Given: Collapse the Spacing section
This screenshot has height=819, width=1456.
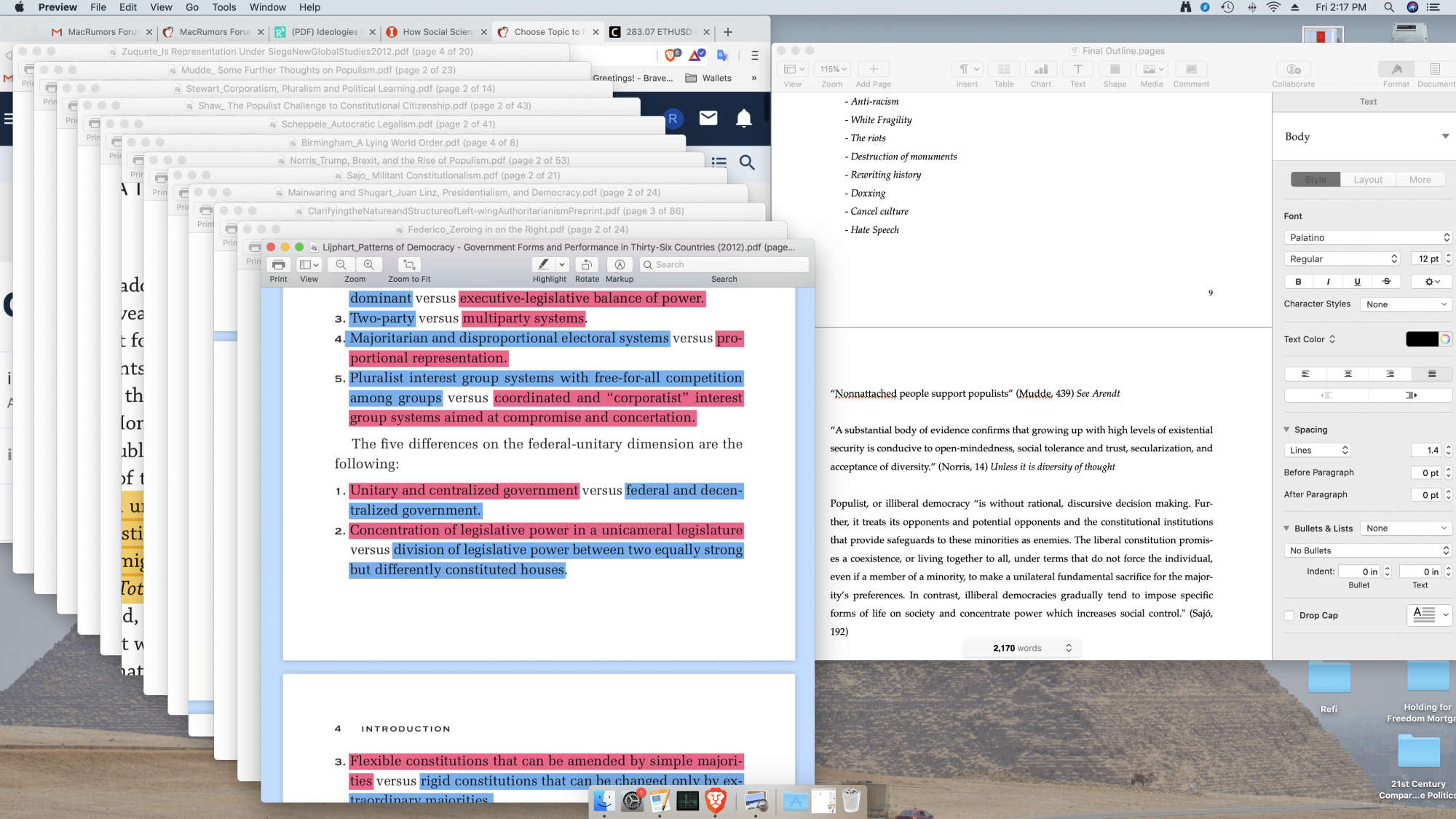Looking at the screenshot, I should tap(1287, 430).
